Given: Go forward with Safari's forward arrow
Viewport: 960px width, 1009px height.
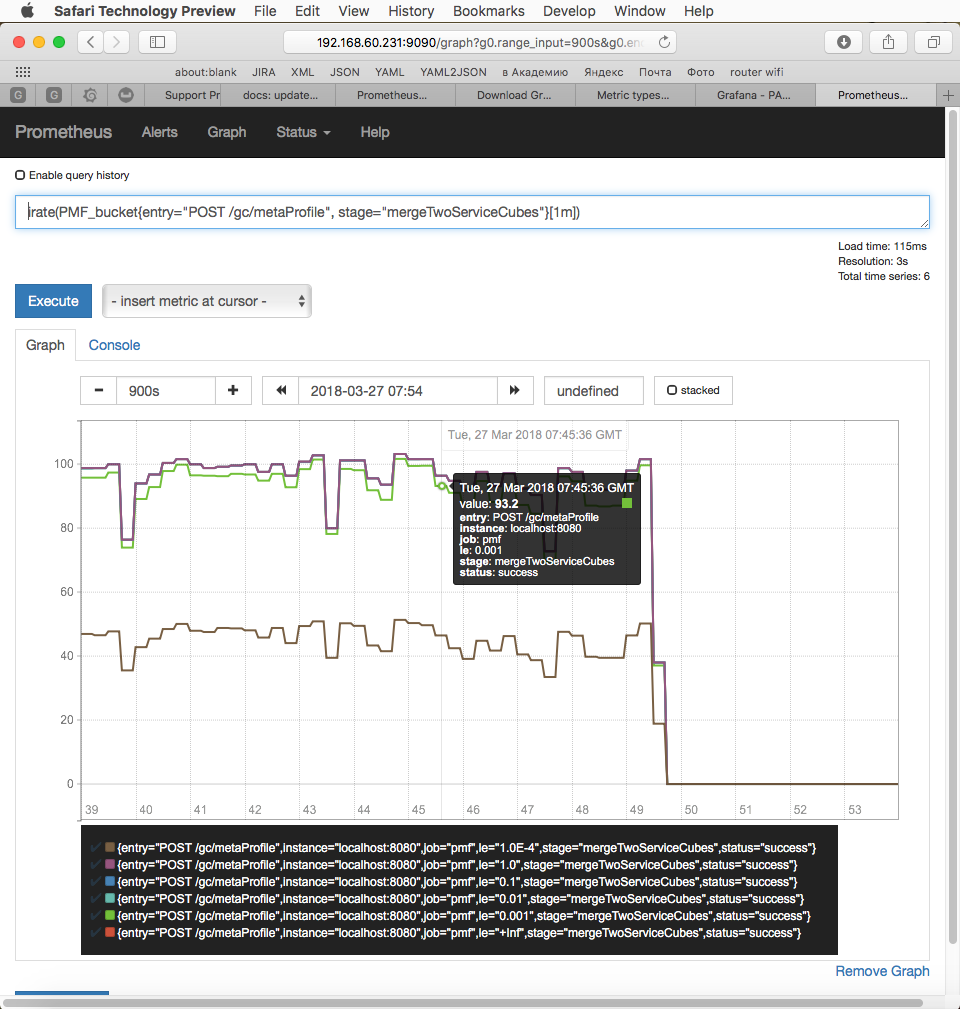Looking at the screenshot, I should tap(116, 42).
